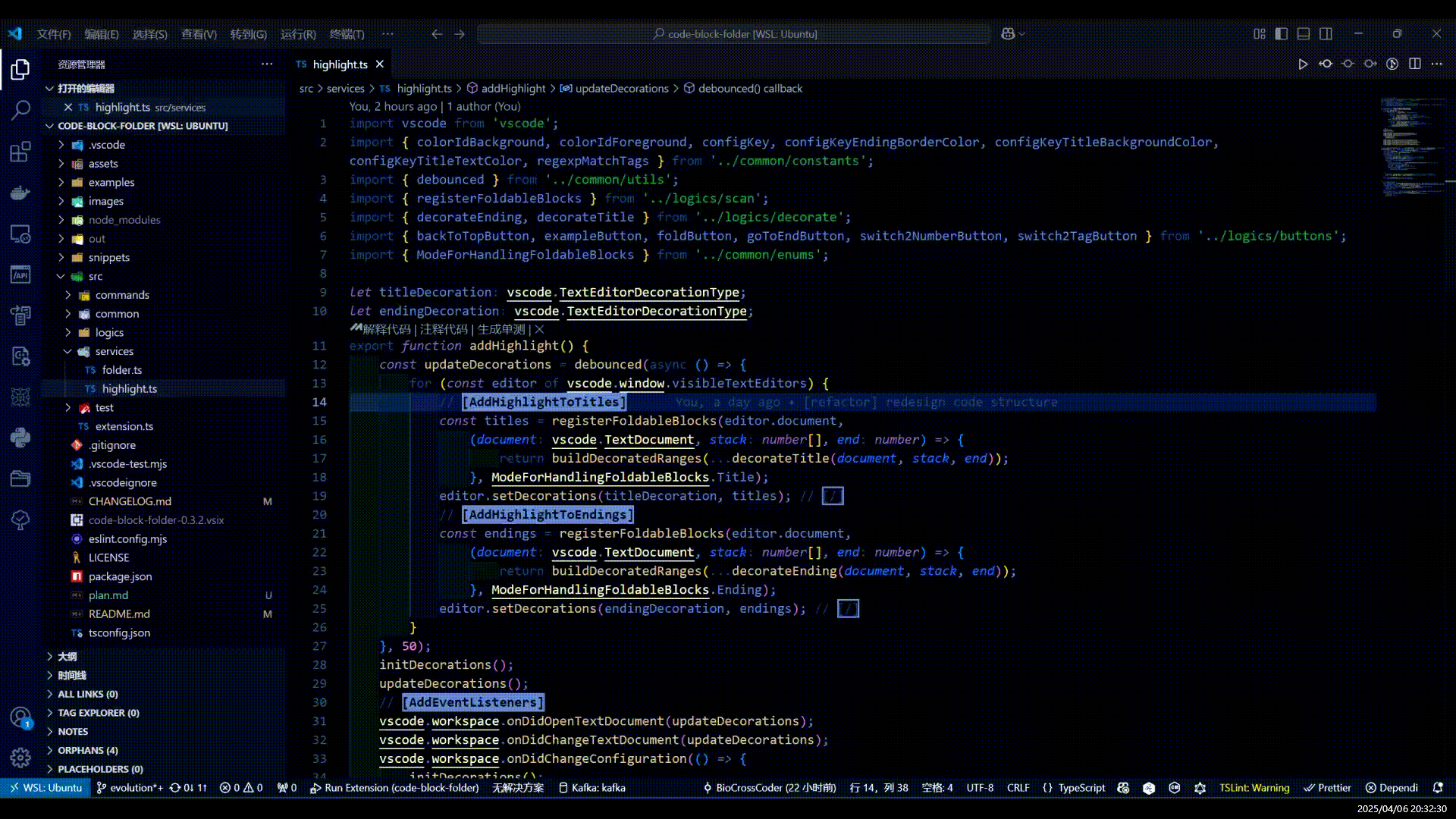Open the Manage gear icon in activity bar

pyautogui.click(x=20, y=757)
